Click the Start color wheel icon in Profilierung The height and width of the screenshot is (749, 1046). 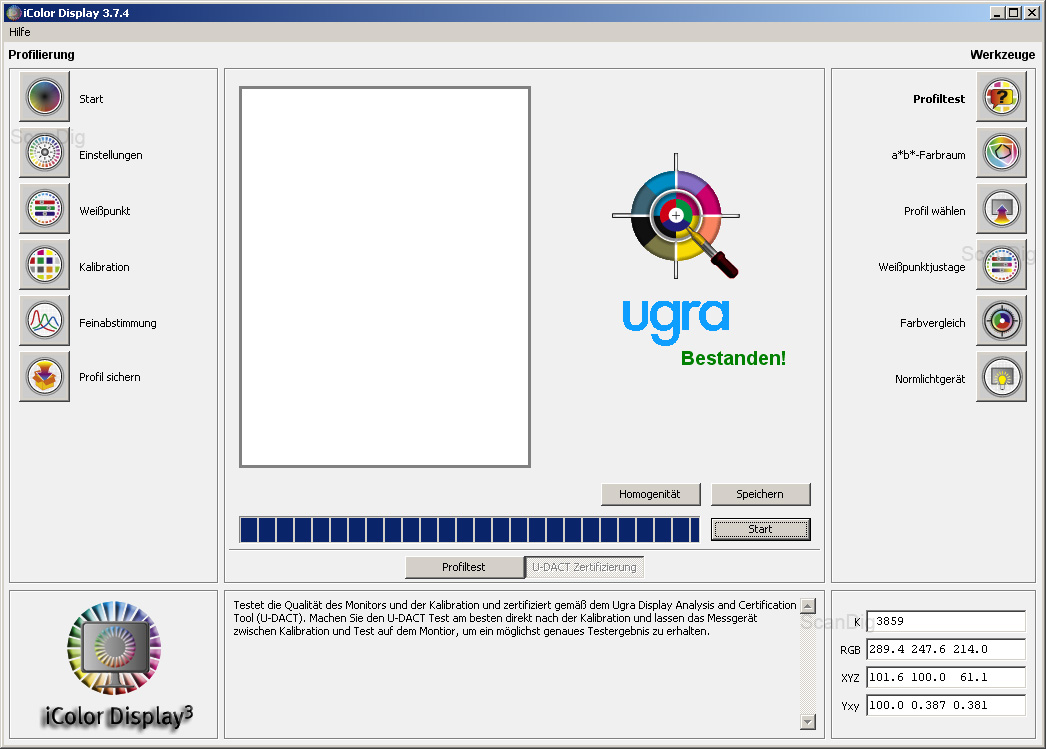45,97
